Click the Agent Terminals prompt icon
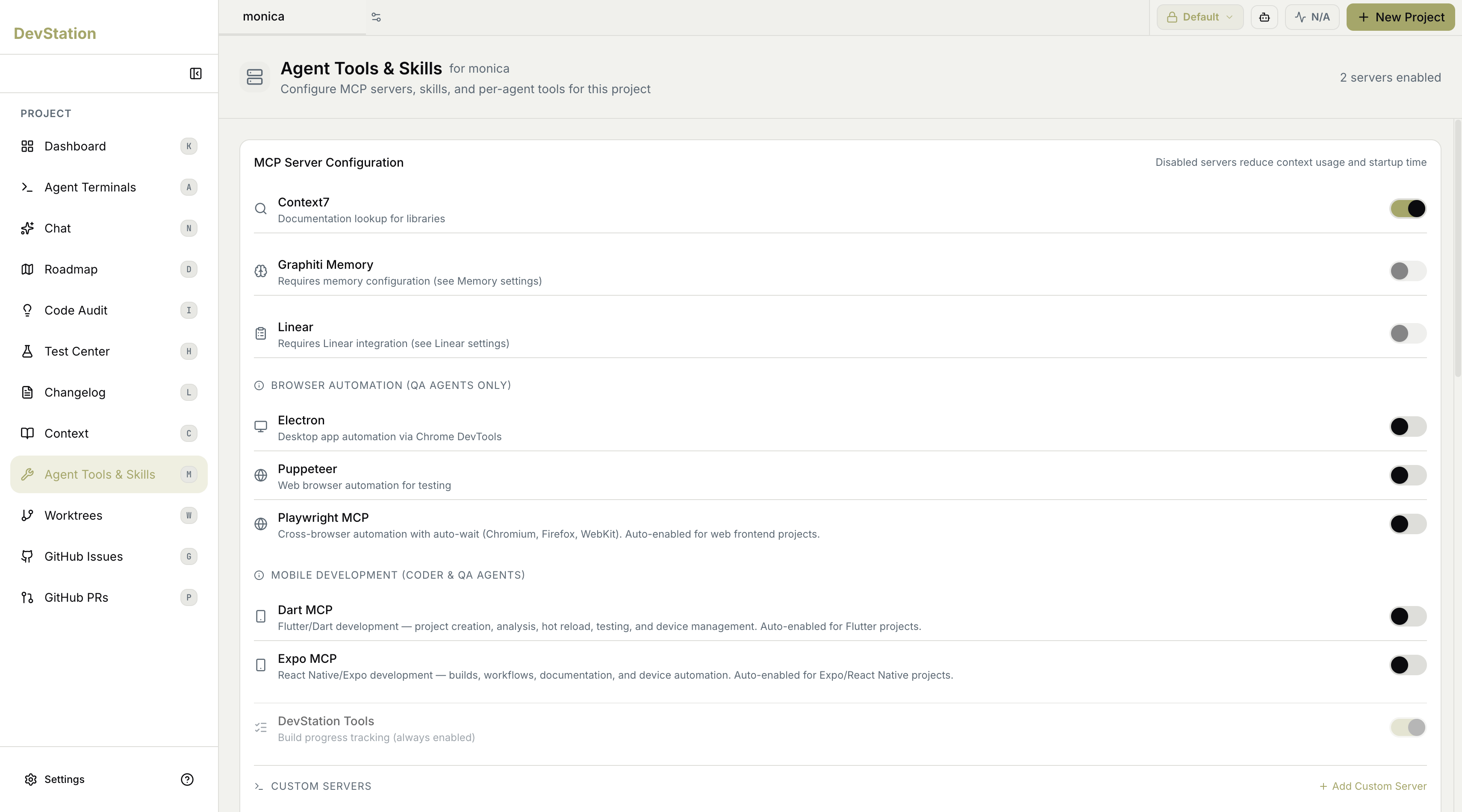This screenshot has height=812, width=1462. click(x=27, y=187)
